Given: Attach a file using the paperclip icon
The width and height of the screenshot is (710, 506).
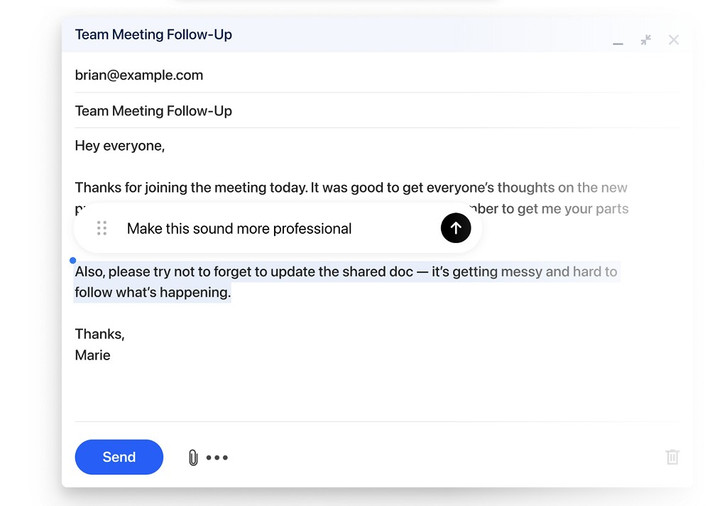Looking at the screenshot, I should pyautogui.click(x=193, y=458).
